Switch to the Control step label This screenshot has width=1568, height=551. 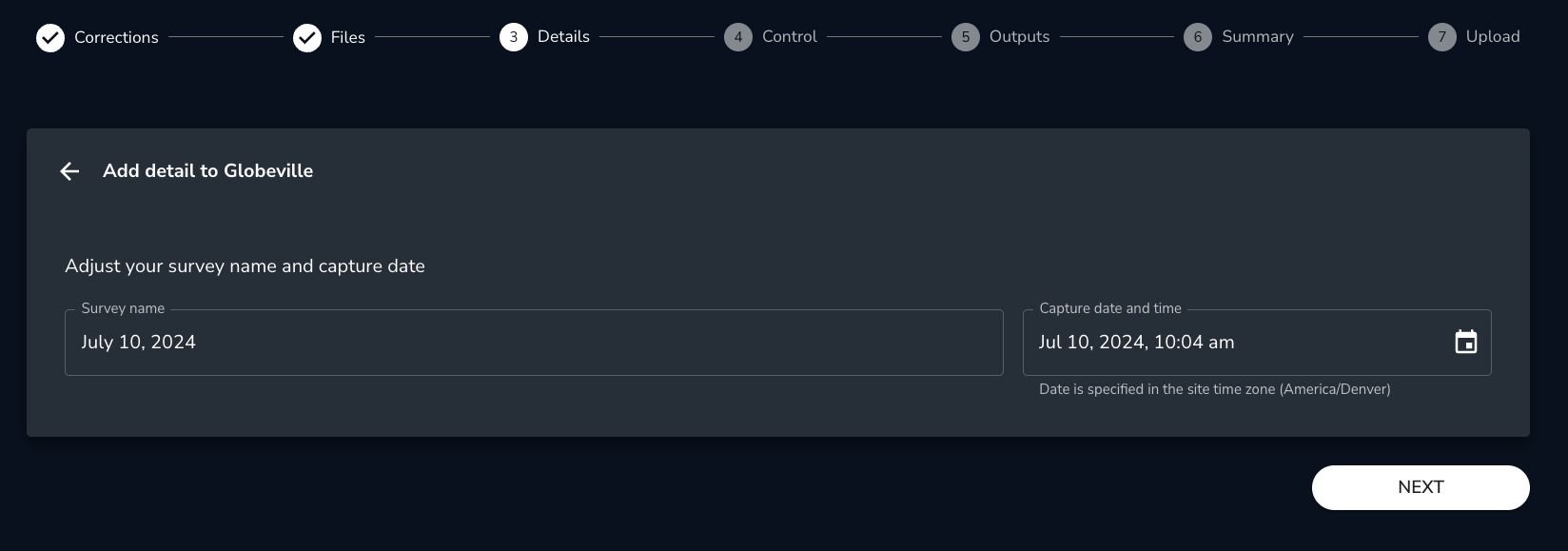coord(790,37)
